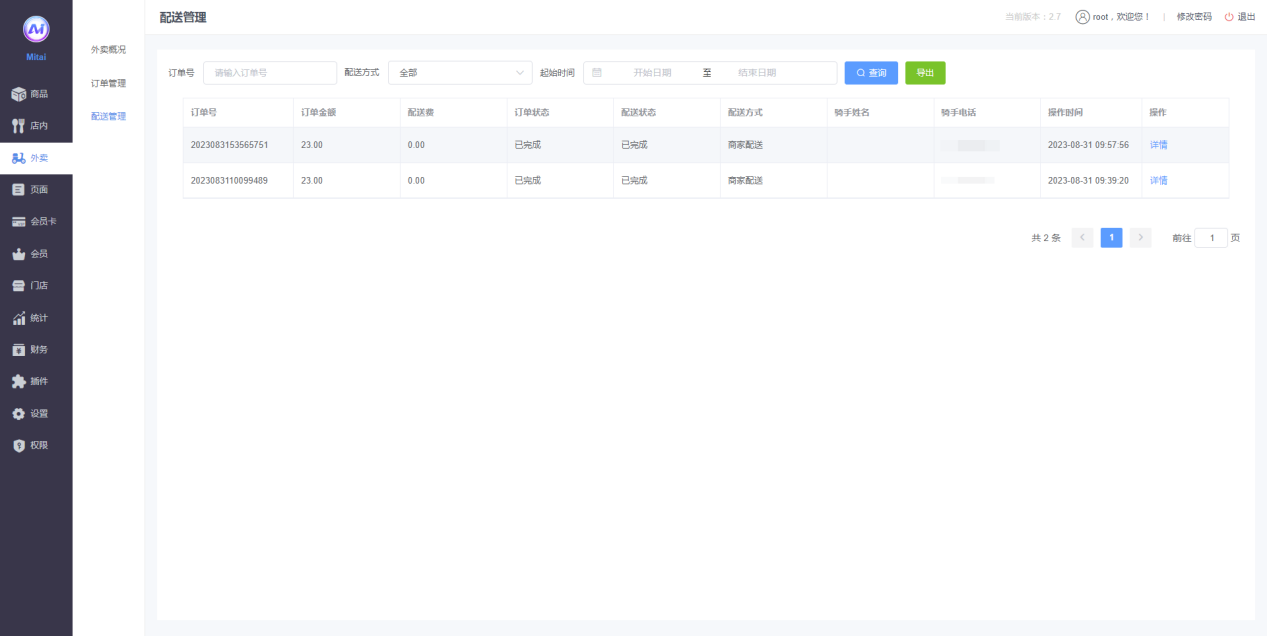This screenshot has height=636, width=1267.
Task: Open the 设置 settings gear icon
Action: click(18, 414)
